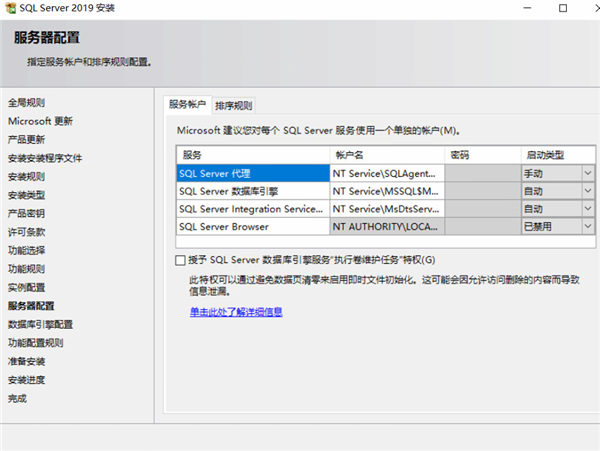This screenshot has width=600, height=451.
Task: Click account name for SQL Server 数据库引擎
Action: (x=387, y=191)
